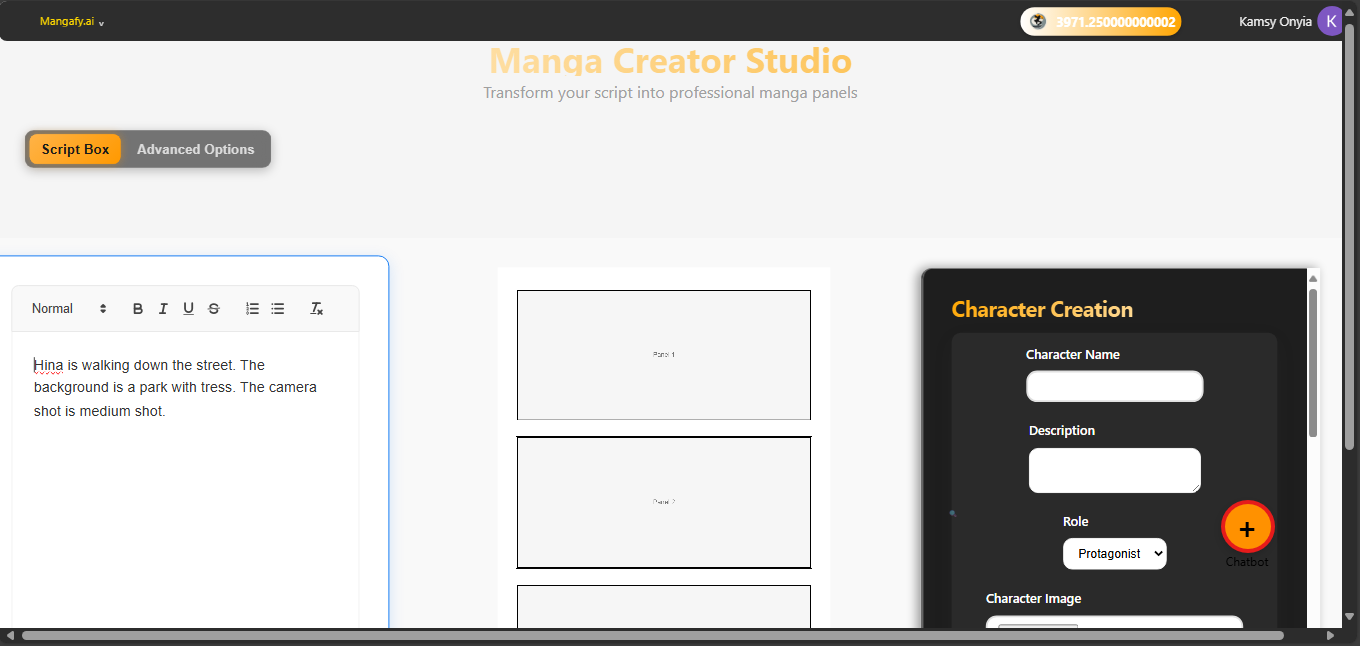Open Mangafy.ai from the top bar
The width and height of the screenshot is (1360, 646).
(x=66, y=20)
